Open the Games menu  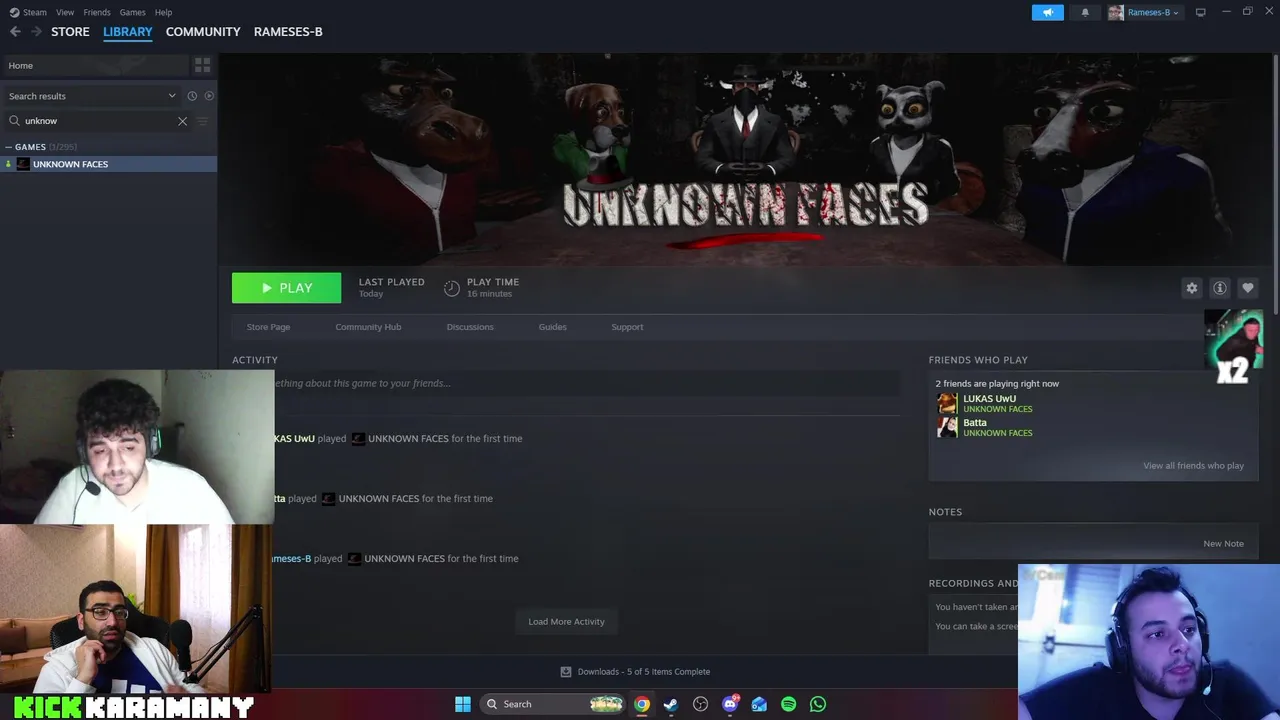click(x=132, y=12)
